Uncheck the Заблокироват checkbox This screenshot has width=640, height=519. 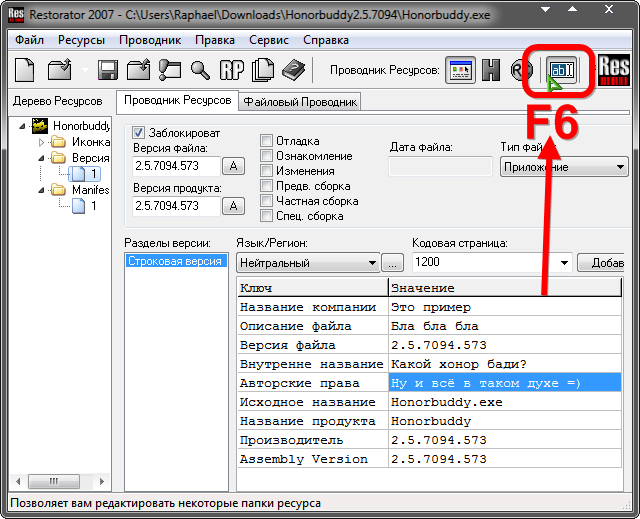[x=138, y=133]
